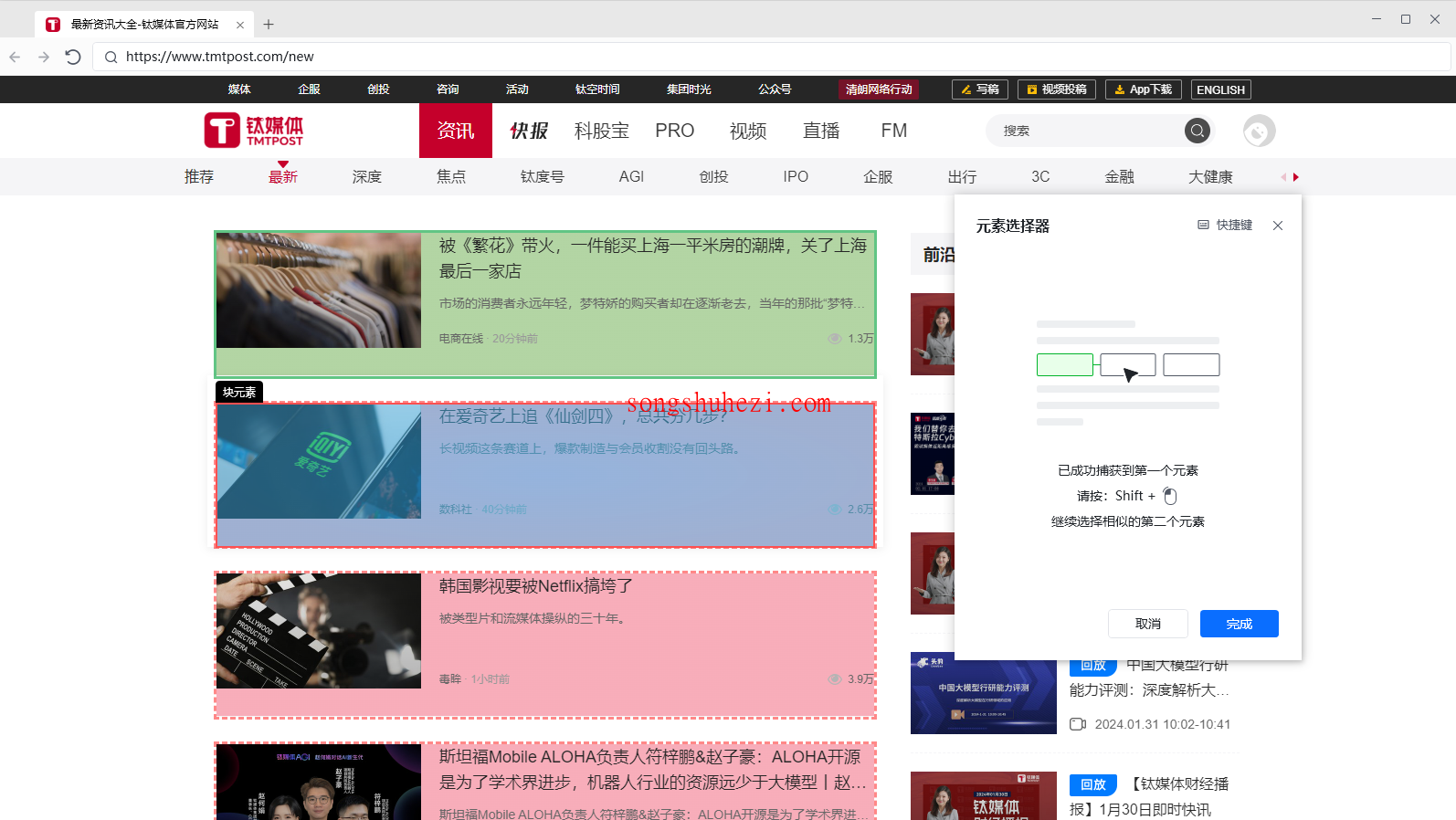Switch to 大健康 category

[1210, 177]
